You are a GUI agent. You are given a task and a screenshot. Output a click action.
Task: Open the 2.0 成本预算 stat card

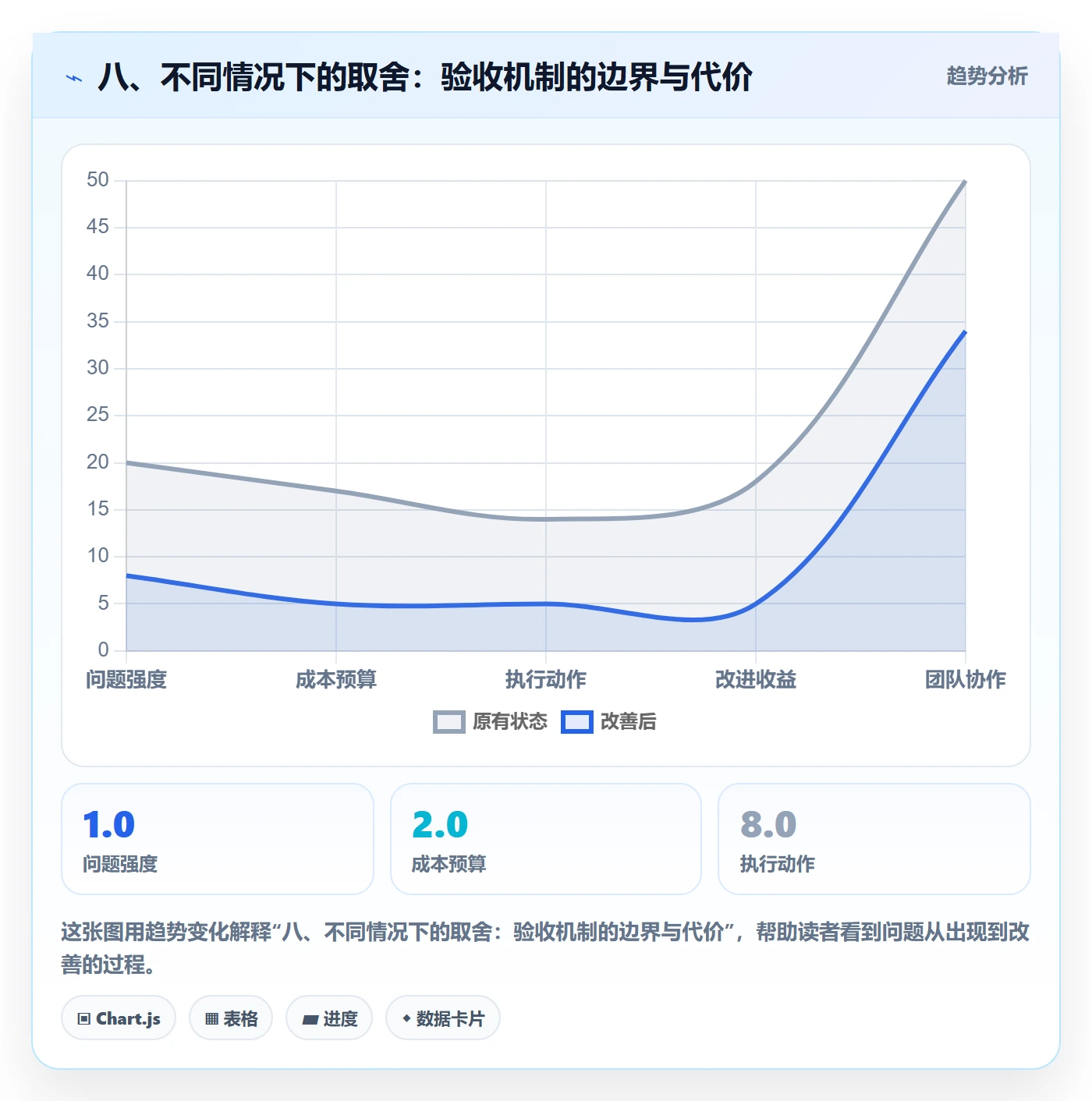coord(546,839)
